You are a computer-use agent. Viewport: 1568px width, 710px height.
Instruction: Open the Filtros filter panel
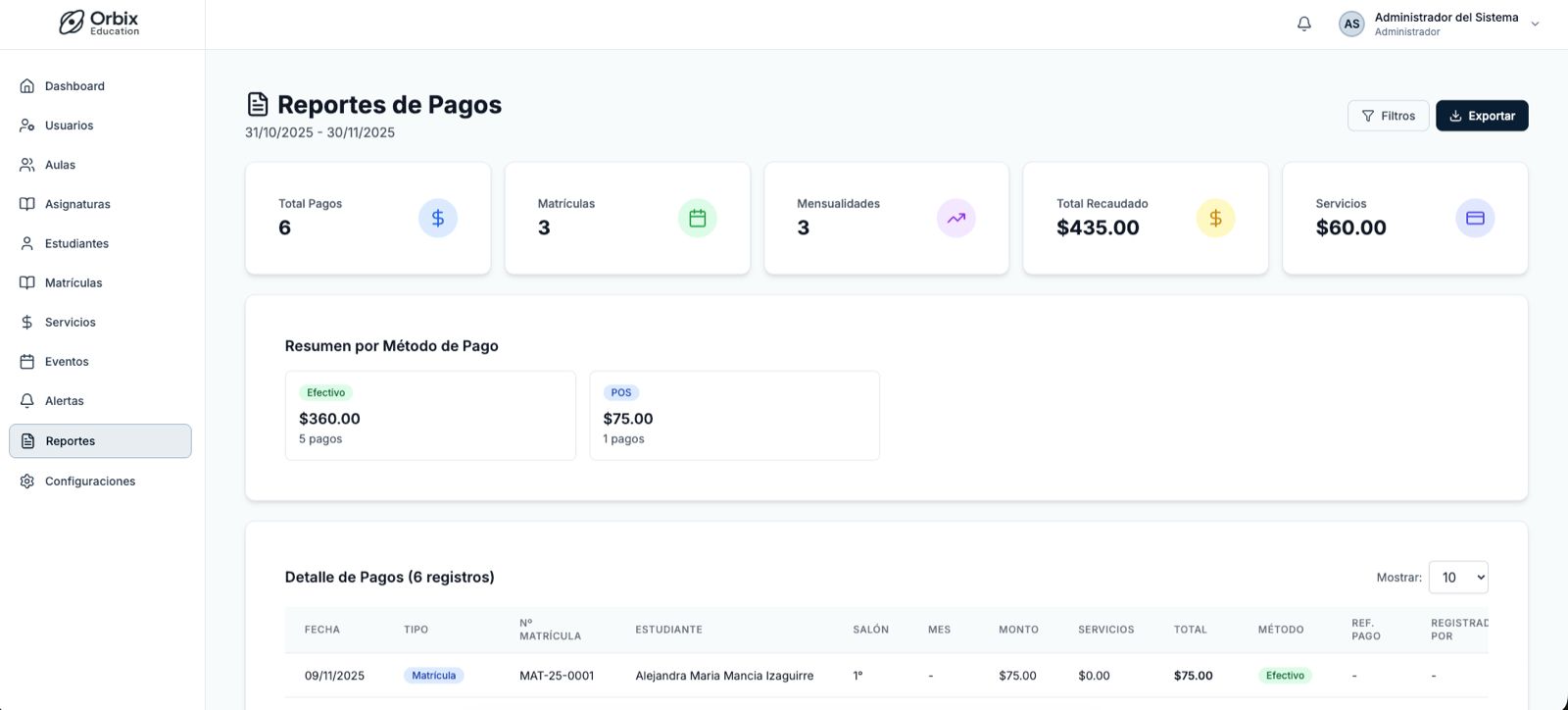[x=1388, y=116]
